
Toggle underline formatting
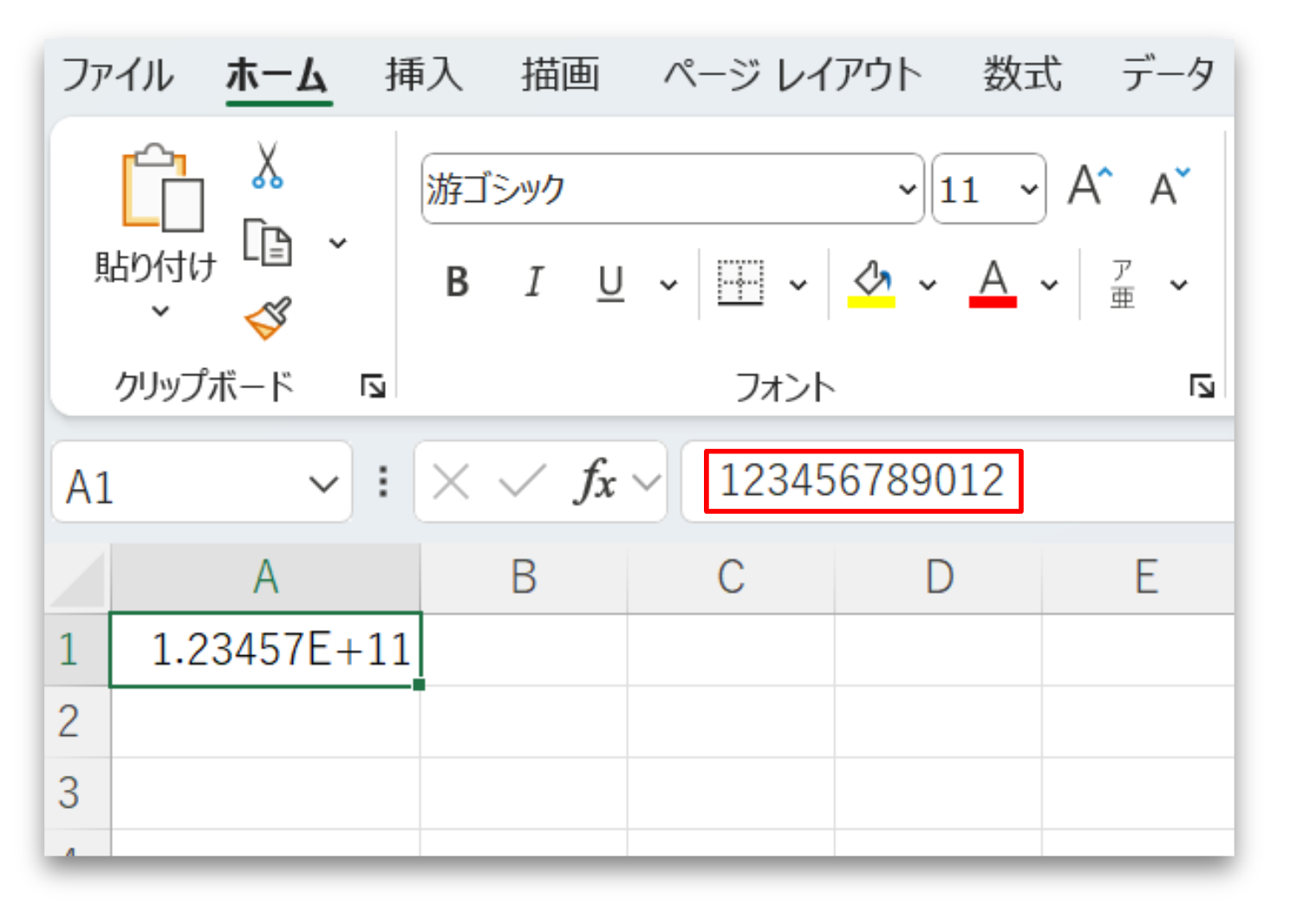(610, 283)
